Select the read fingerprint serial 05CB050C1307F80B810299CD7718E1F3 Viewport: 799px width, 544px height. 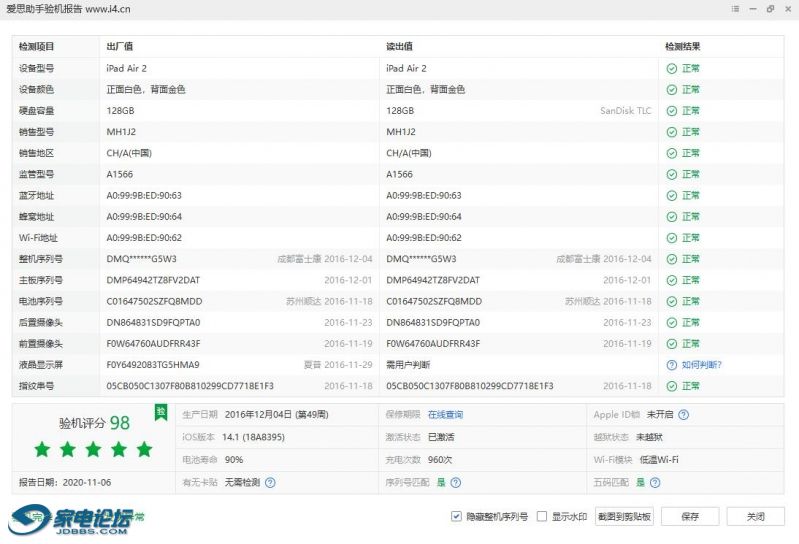click(x=470, y=386)
